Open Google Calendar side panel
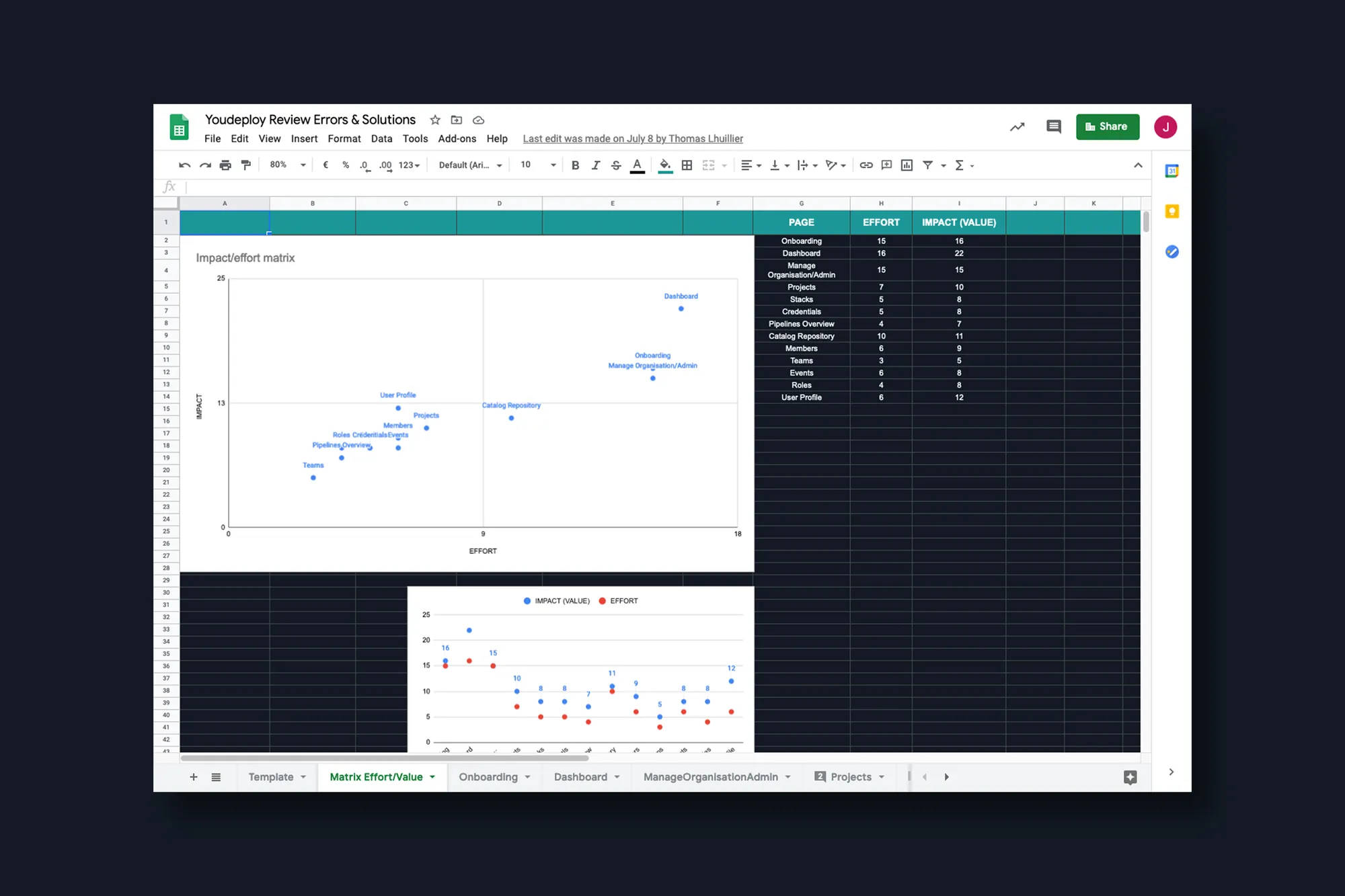The width and height of the screenshot is (1345, 896). pos(1171,171)
